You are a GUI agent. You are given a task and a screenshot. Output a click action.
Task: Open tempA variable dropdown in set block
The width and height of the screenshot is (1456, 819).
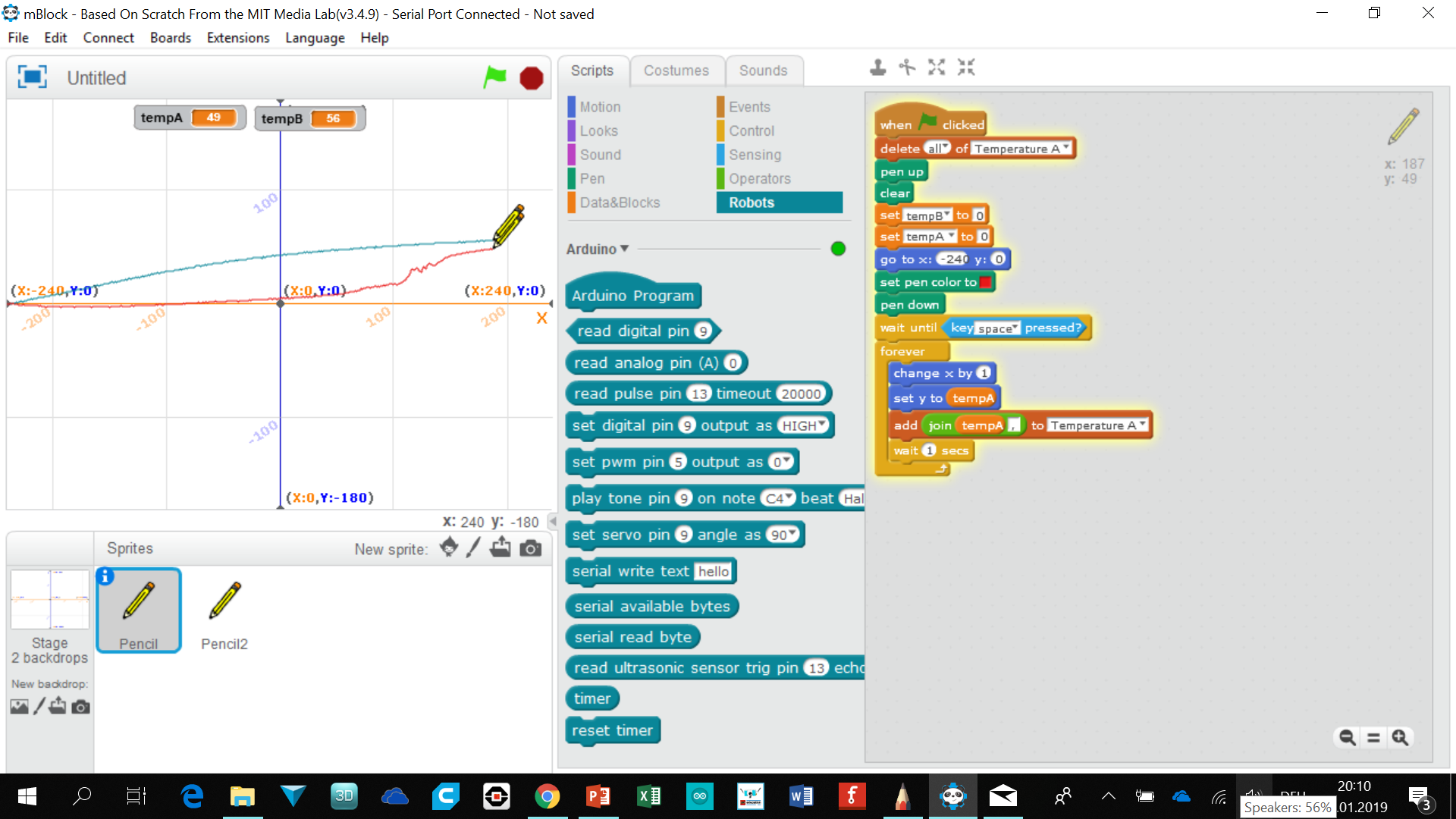coord(930,237)
